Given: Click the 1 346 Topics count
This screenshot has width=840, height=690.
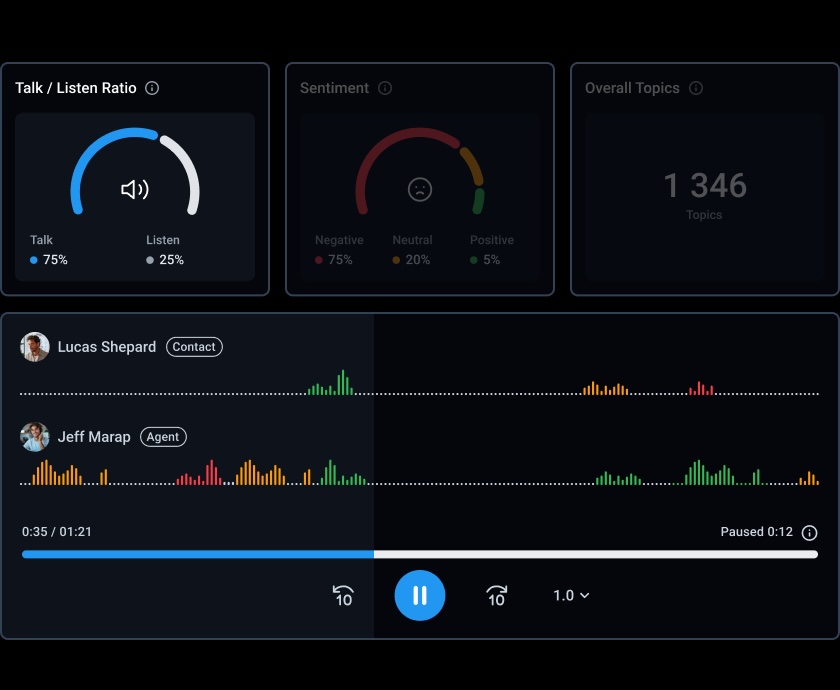Looking at the screenshot, I should click(x=705, y=186).
